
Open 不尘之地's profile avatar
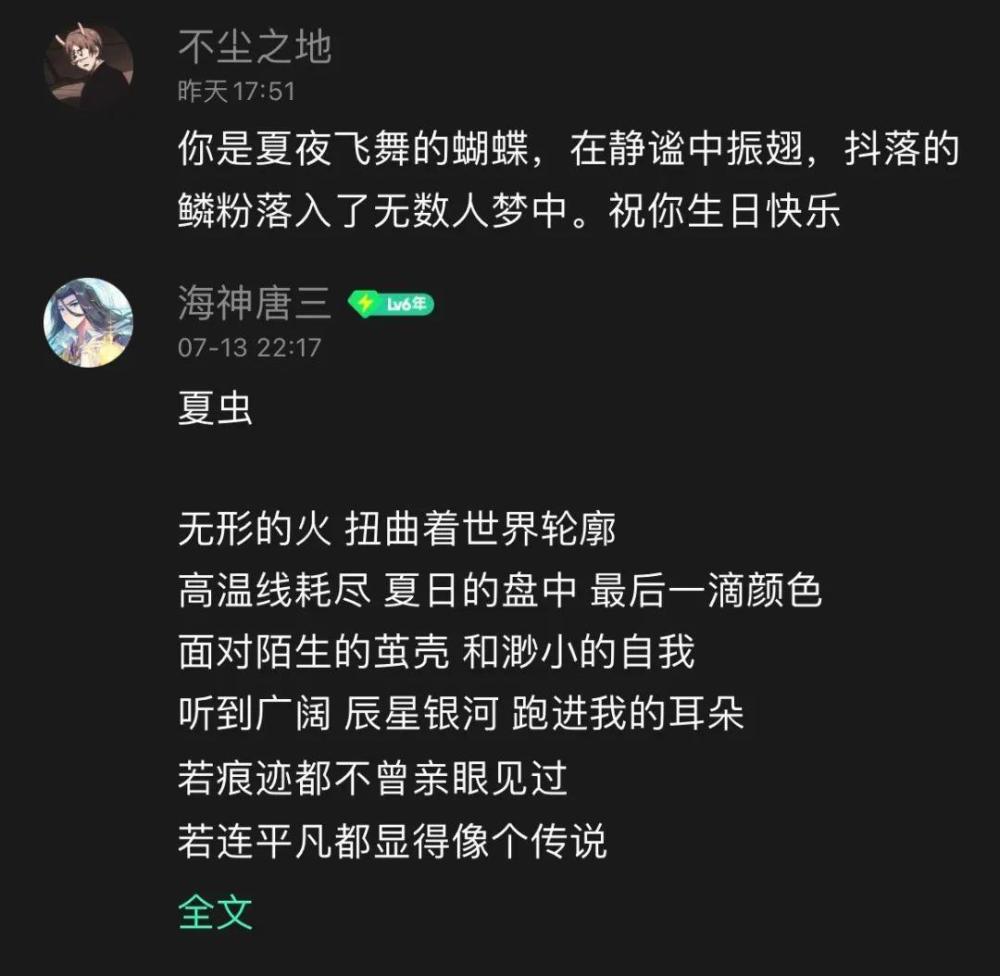(89, 64)
